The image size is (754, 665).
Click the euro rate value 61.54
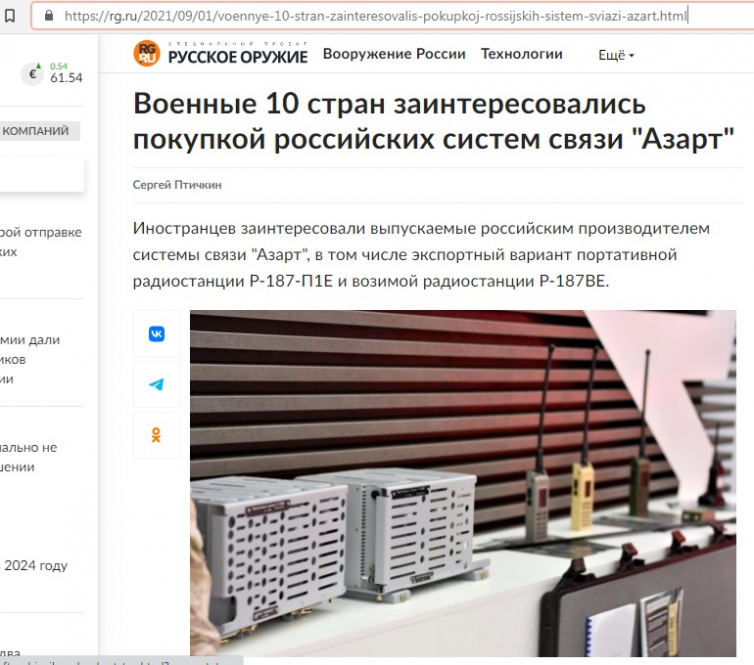click(66, 77)
